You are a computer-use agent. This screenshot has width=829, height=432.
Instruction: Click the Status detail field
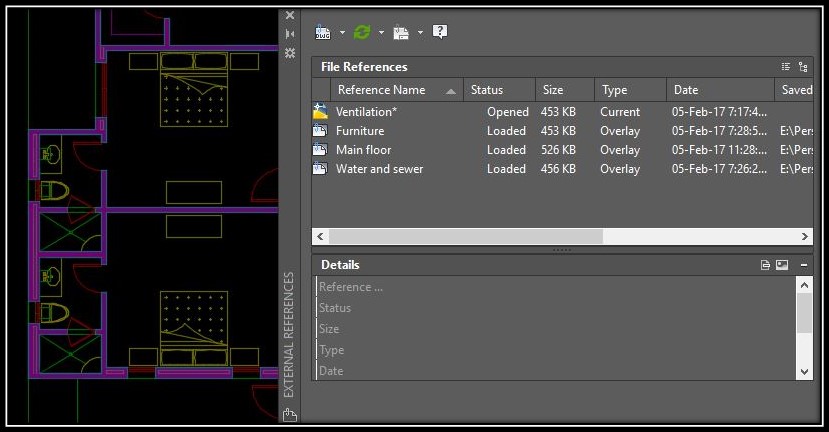556,308
